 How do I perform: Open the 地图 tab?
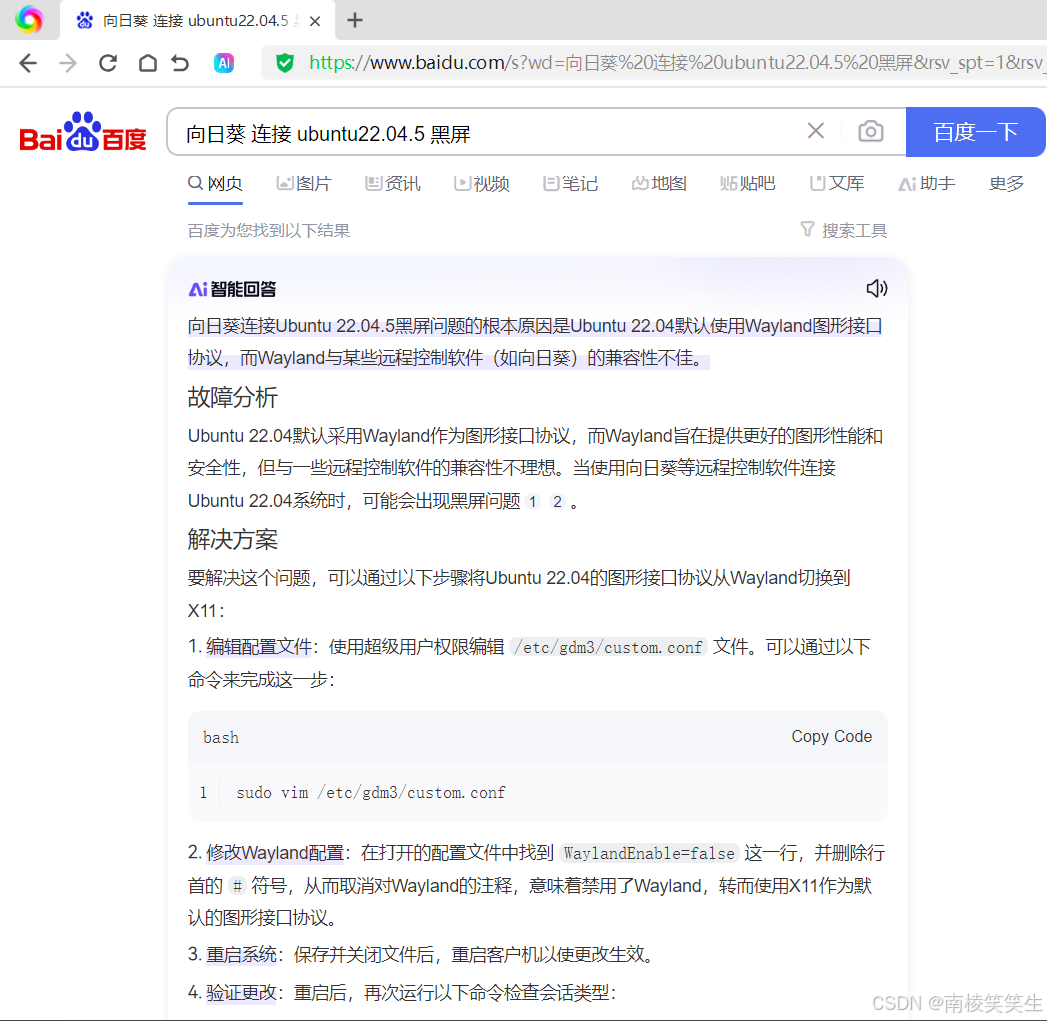pyautogui.click(x=659, y=183)
